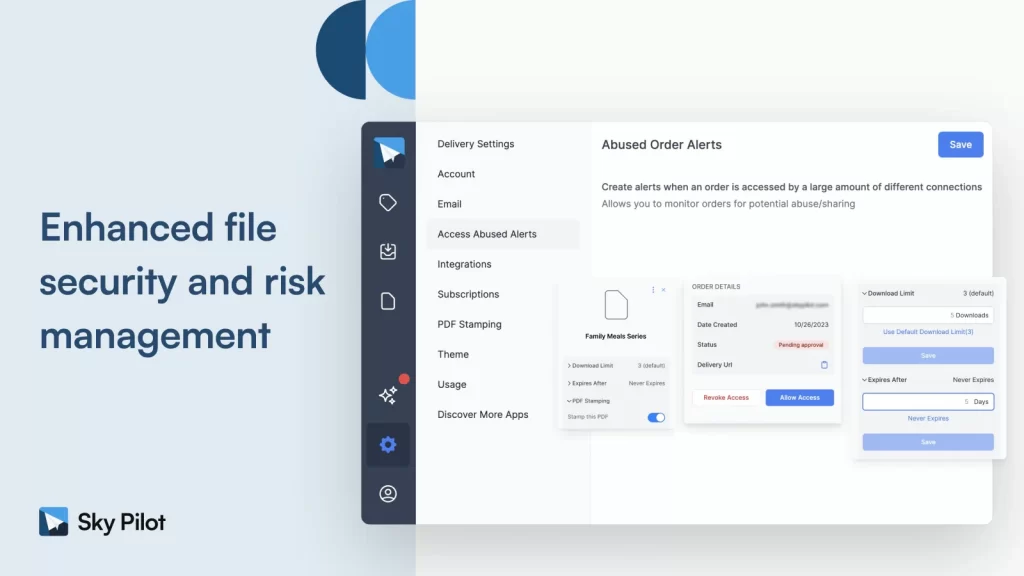Collapse the PDF Stamping section
Screen dimensions: 1024x576
[589, 401]
